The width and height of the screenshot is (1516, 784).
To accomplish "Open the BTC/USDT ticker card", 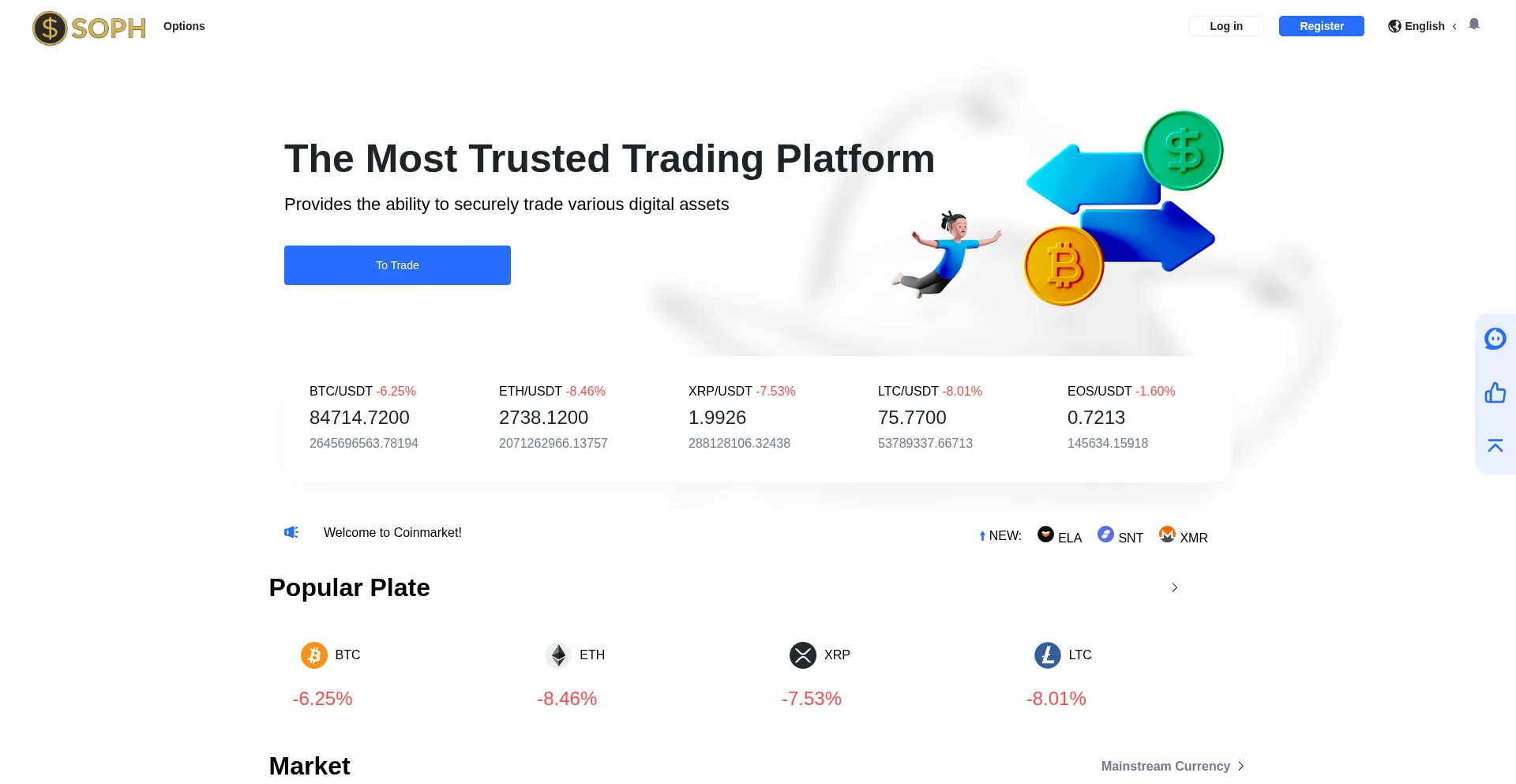I will [363, 418].
